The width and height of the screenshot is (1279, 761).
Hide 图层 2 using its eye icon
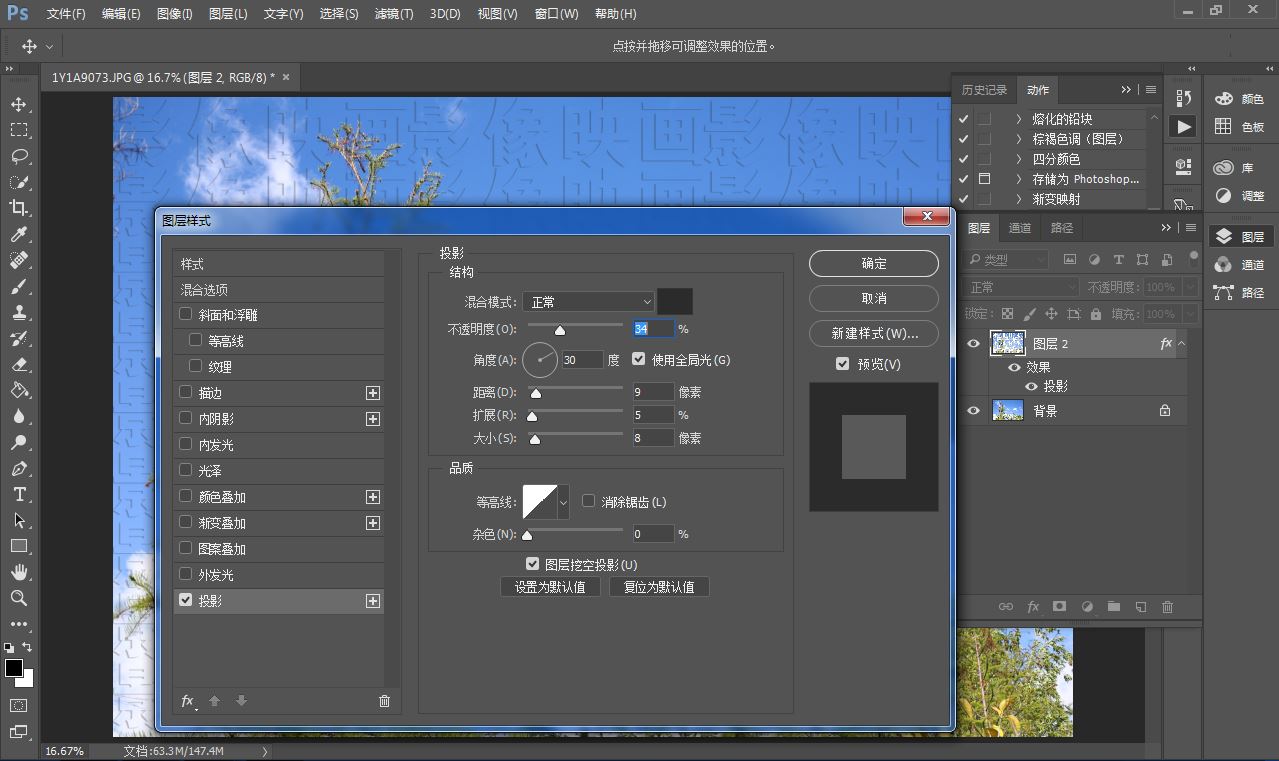(973, 343)
